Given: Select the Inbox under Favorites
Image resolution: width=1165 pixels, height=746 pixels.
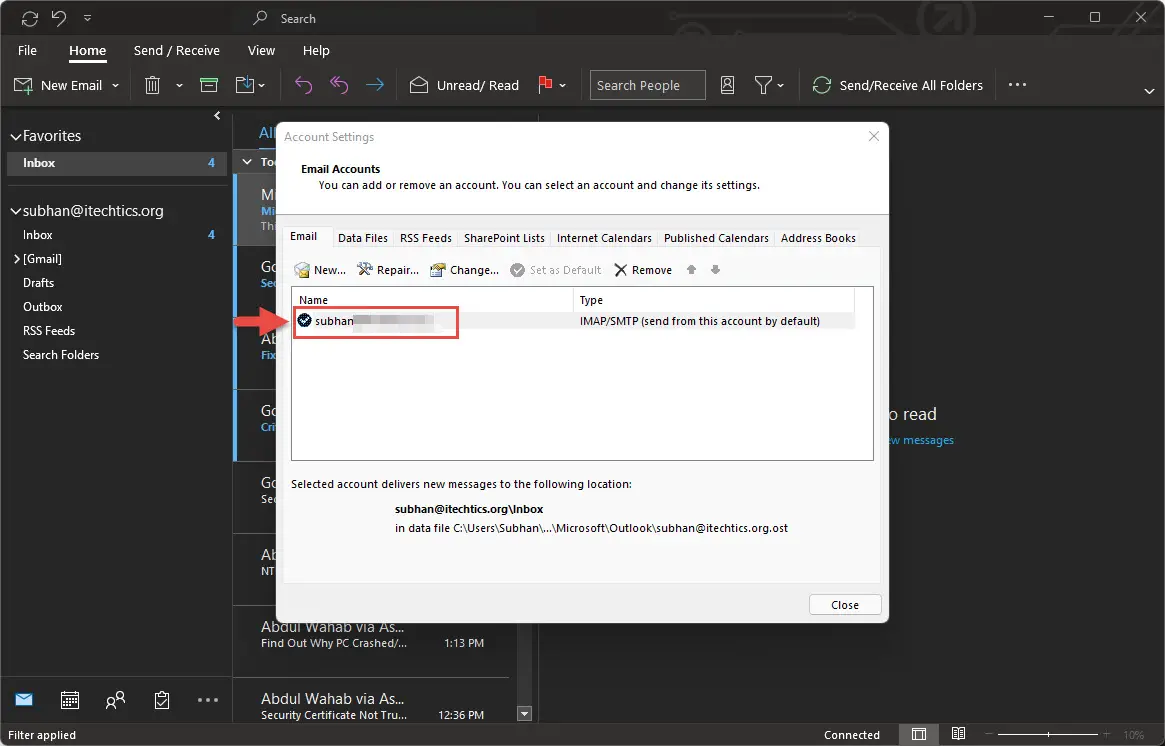Looking at the screenshot, I should pos(117,163).
